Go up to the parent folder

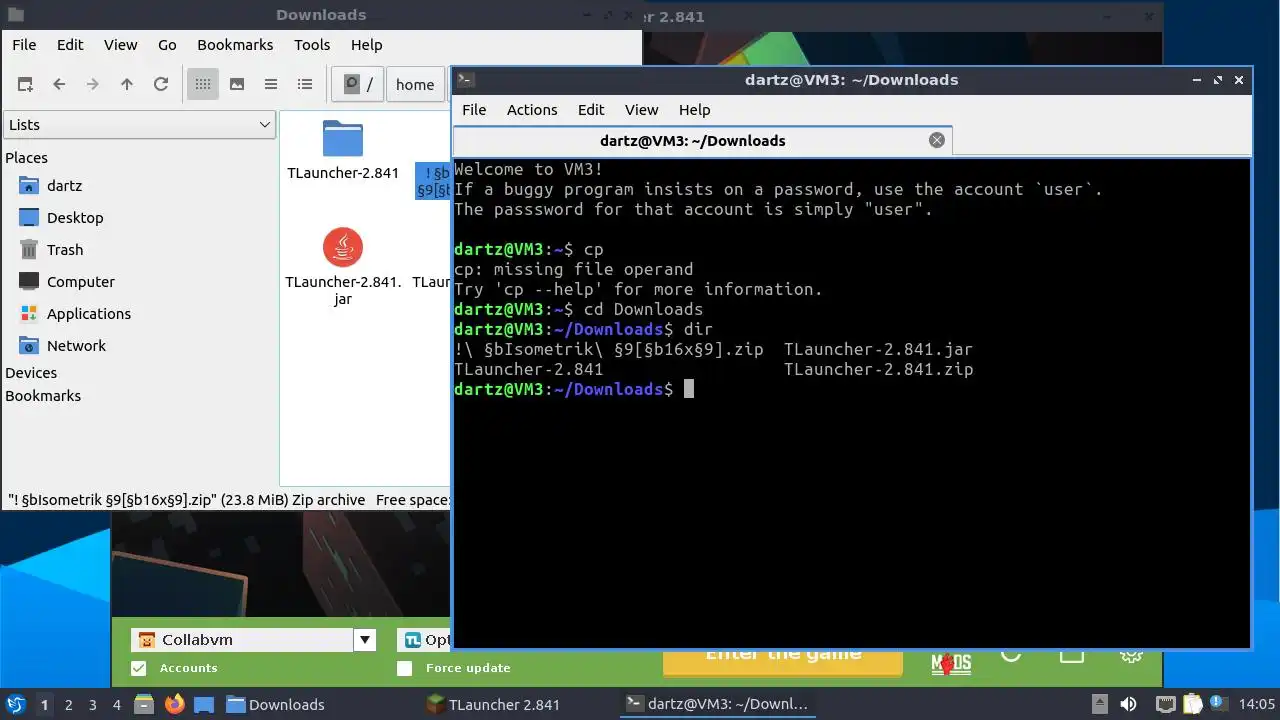click(127, 84)
